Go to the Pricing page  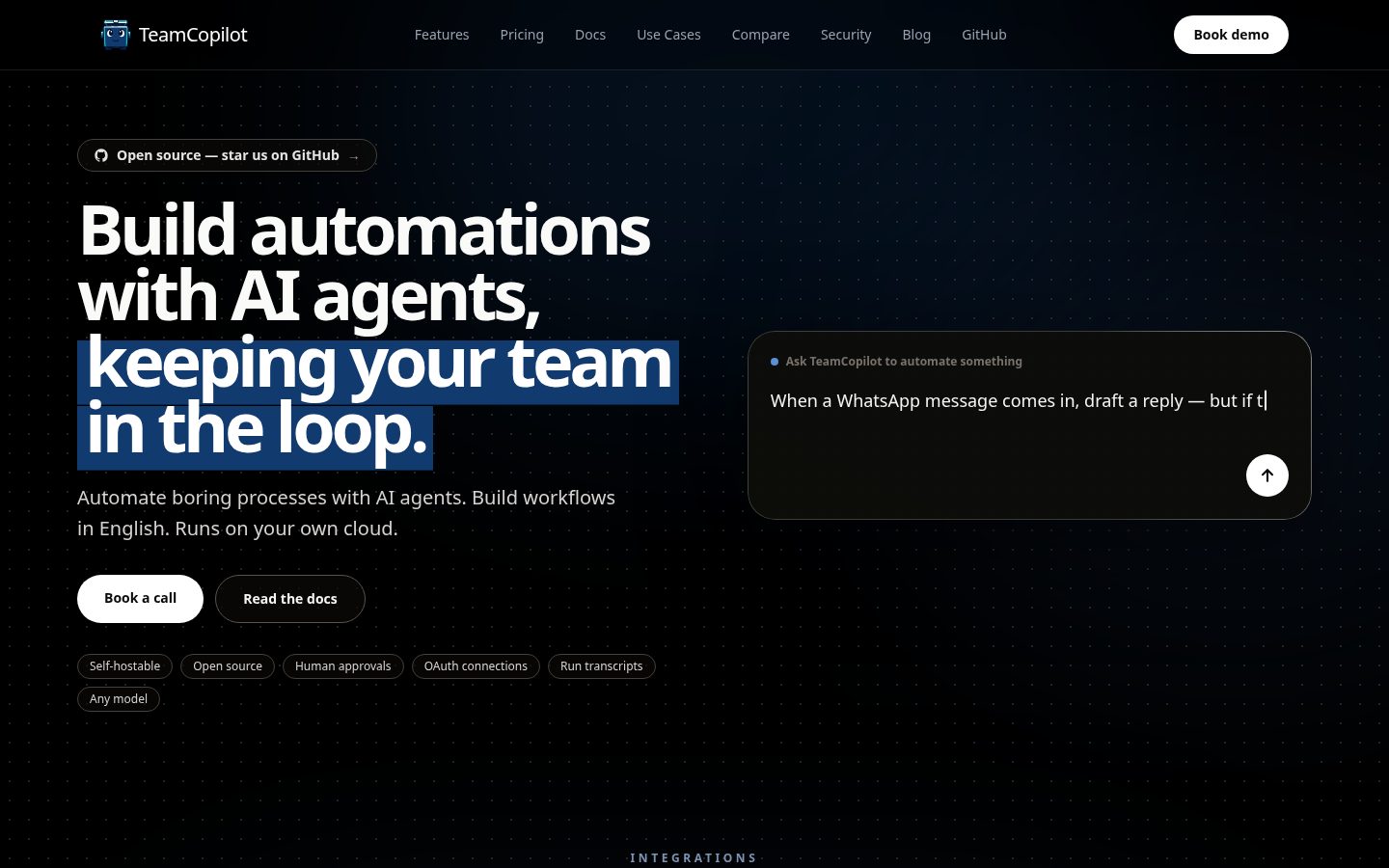coord(522,35)
